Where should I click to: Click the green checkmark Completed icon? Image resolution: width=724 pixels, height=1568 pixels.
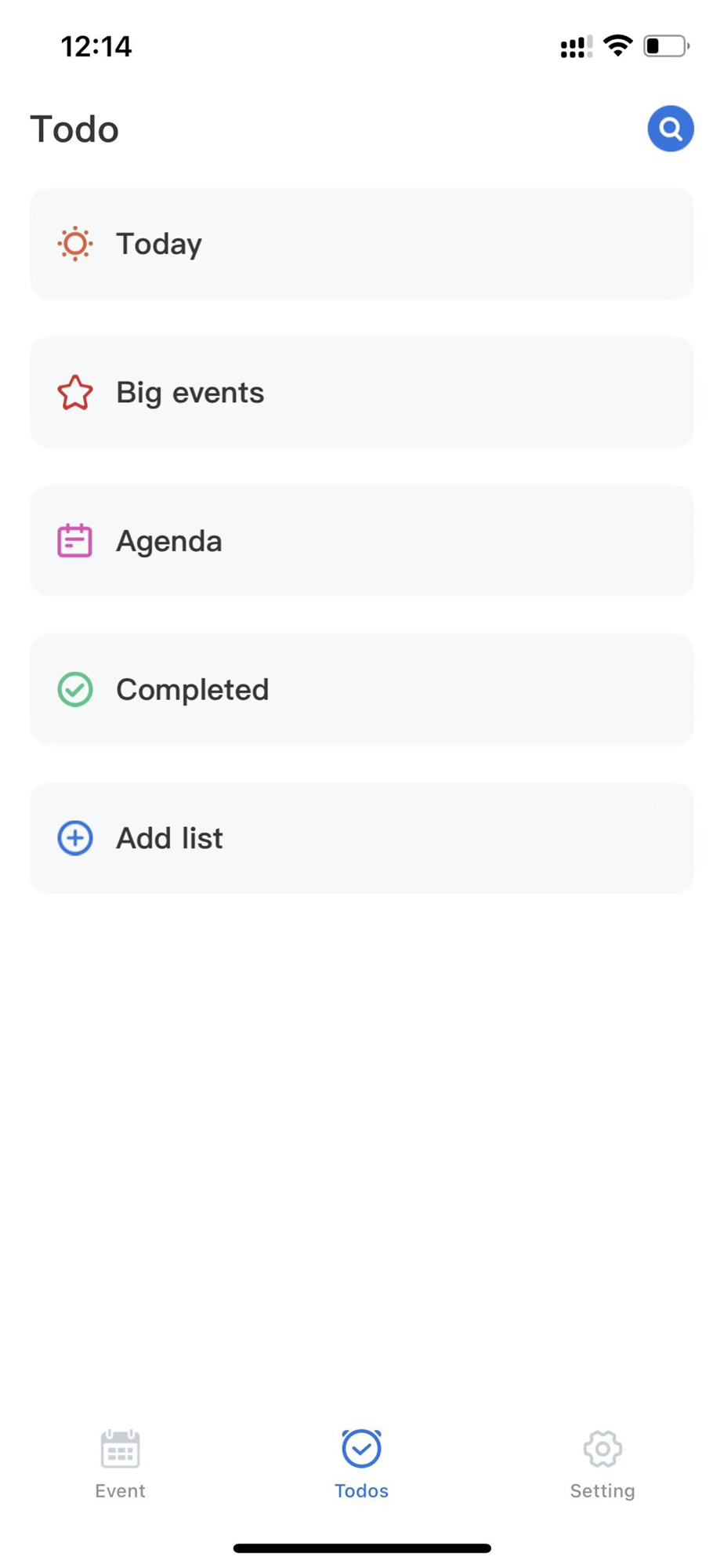point(75,689)
